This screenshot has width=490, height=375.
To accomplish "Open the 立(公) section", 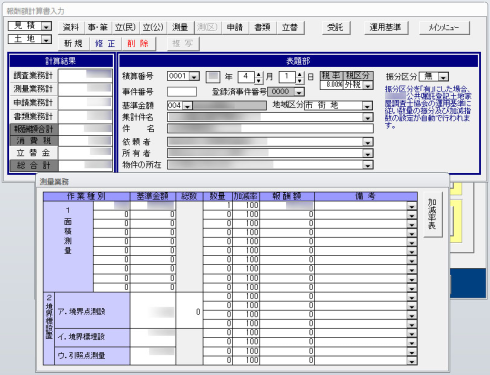I will pos(153,27).
